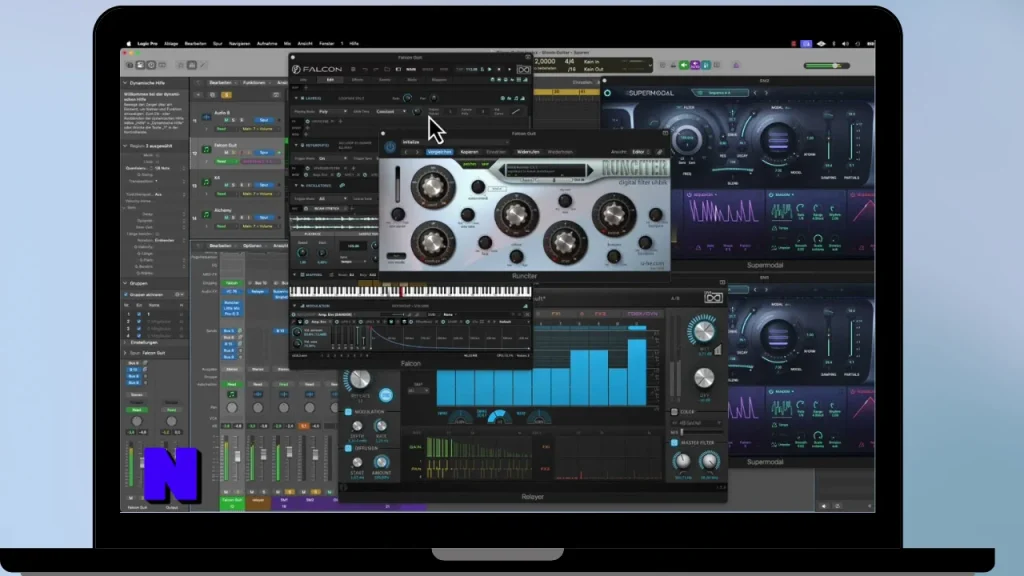Click the yellow S solo button above tracks
The width and height of the screenshot is (1024, 576).
(x=226, y=95)
